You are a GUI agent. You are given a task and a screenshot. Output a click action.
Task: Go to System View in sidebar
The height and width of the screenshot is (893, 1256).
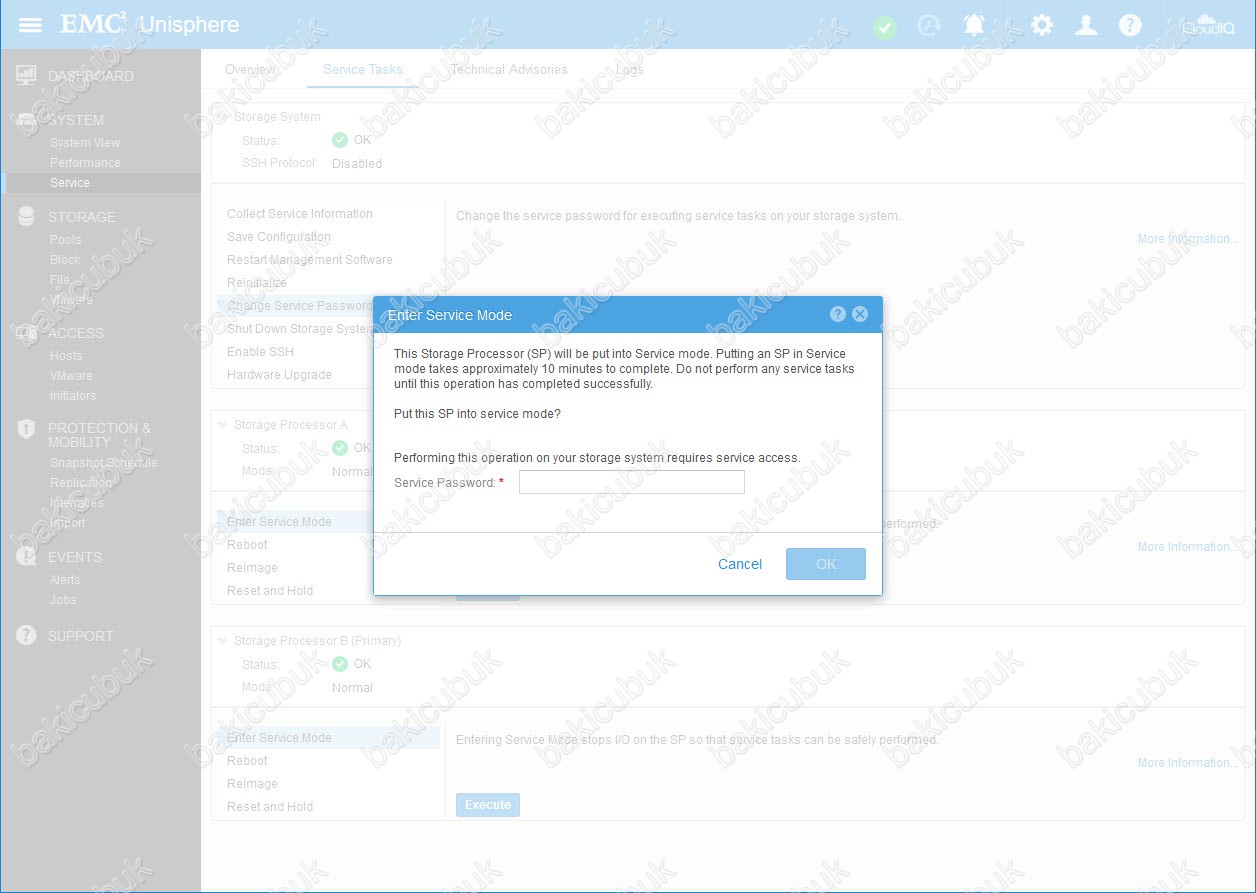85,143
